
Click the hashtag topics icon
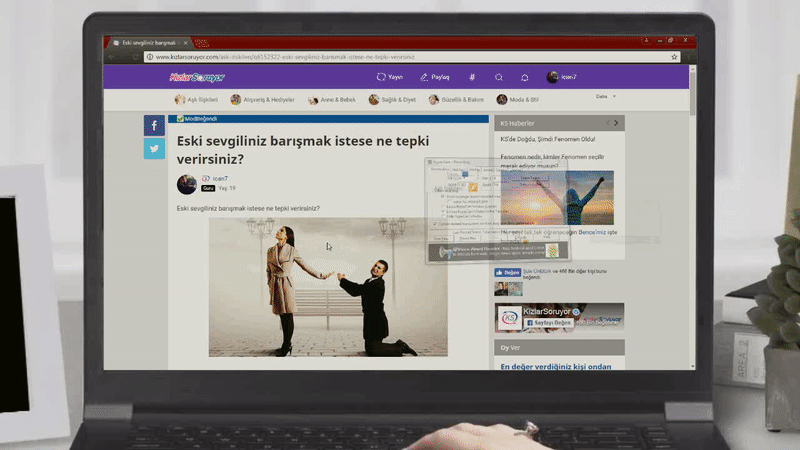pos(472,77)
